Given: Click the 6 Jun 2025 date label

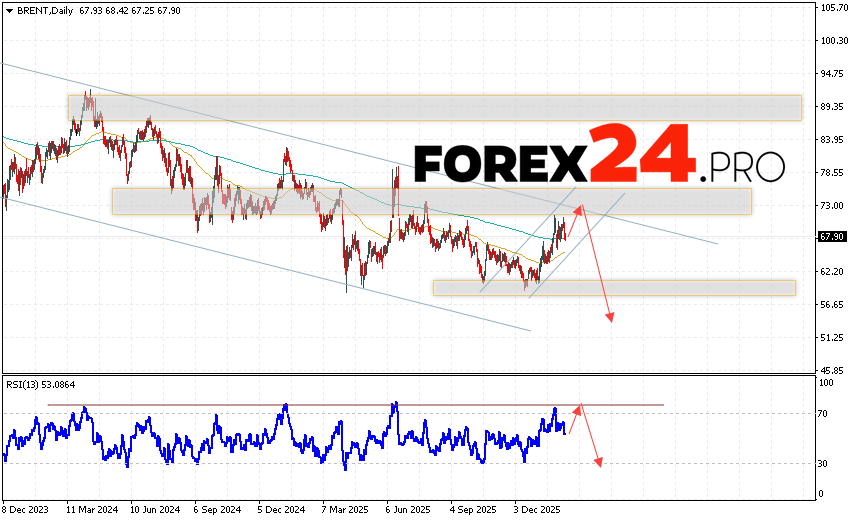Looking at the screenshot, I should (x=407, y=508).
